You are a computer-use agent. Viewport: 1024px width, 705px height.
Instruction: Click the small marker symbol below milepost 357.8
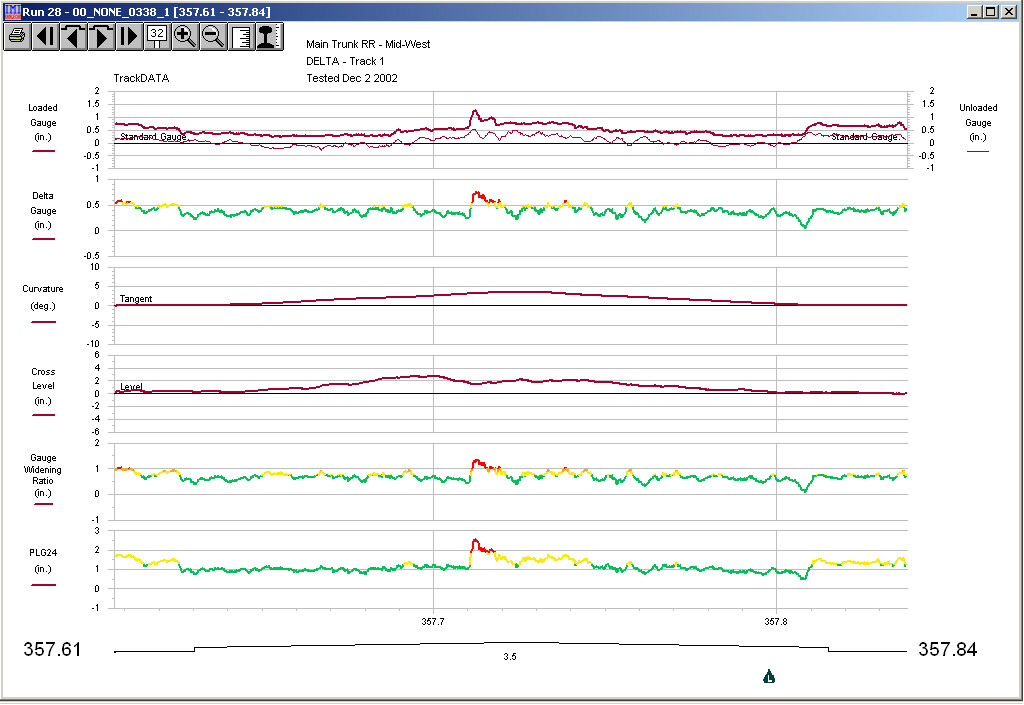click(x=769, y=677)
